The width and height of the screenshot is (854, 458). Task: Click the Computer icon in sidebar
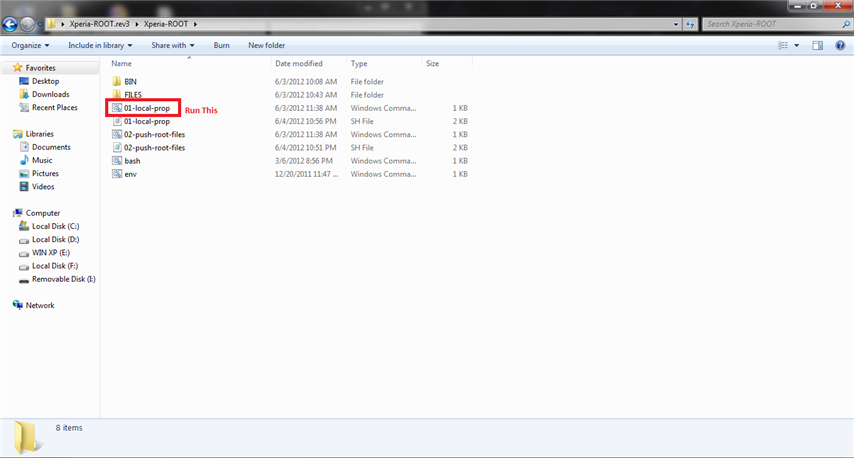click(17, 213)
